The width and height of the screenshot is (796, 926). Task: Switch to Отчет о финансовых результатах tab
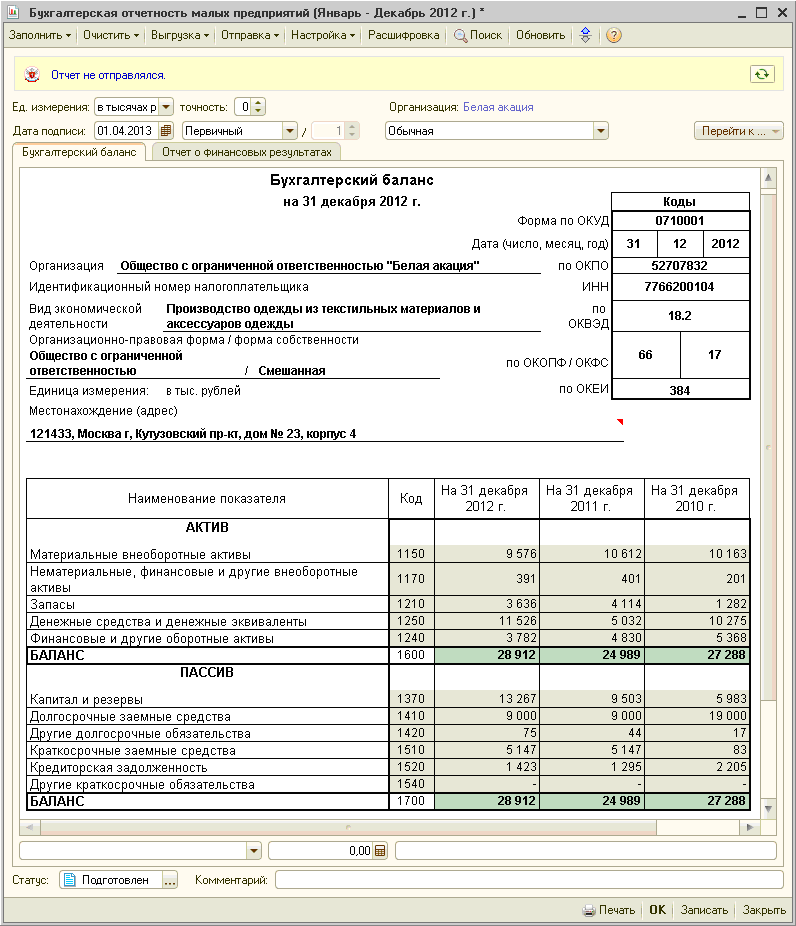point(246,152)
